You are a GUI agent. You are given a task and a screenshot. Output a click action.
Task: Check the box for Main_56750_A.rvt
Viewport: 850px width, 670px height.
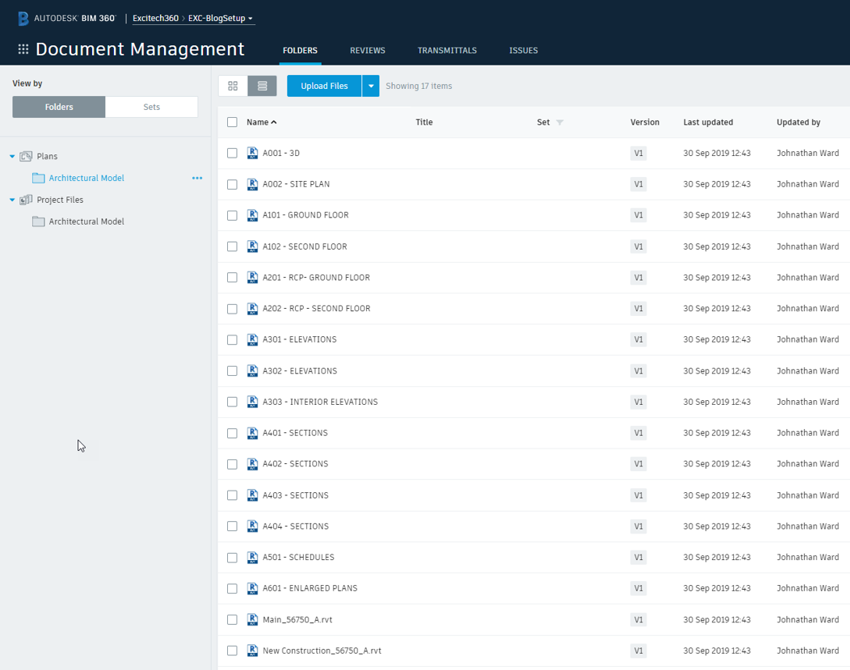click(232, 620)
